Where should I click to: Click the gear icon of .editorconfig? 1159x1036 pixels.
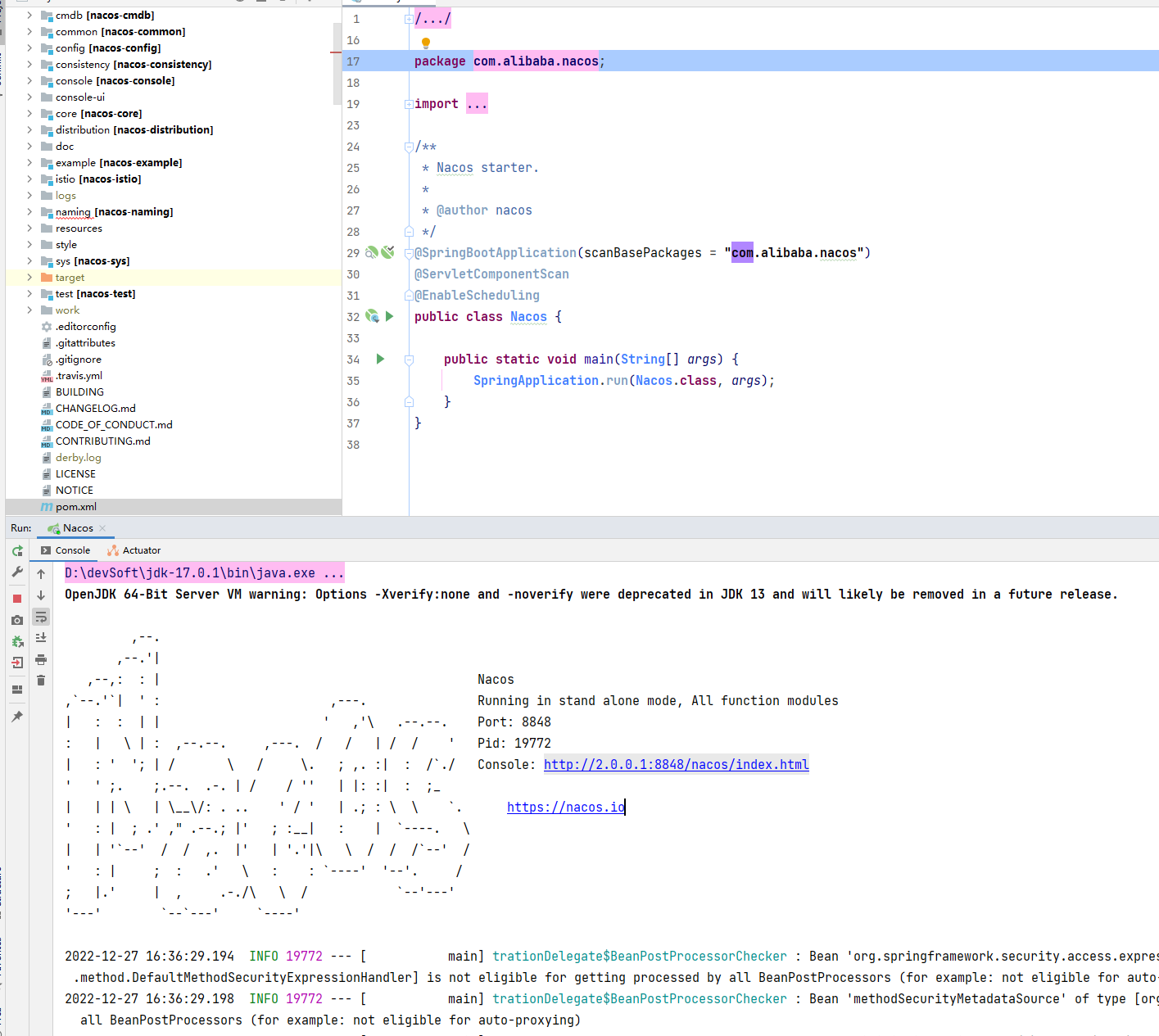47,327
